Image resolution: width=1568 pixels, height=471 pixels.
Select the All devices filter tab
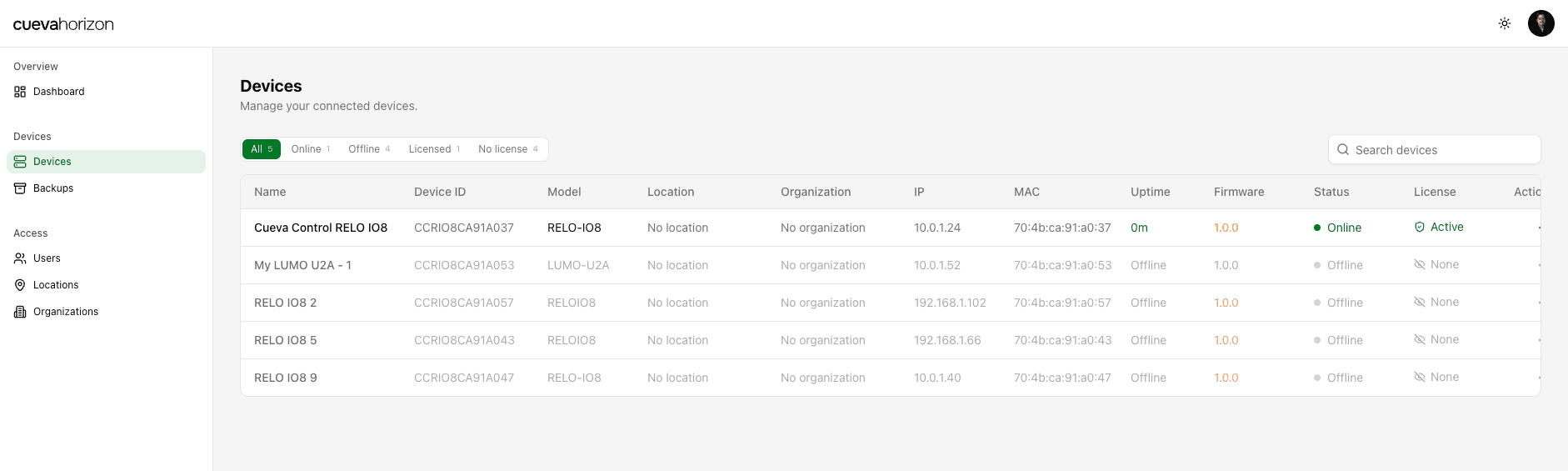262,149
